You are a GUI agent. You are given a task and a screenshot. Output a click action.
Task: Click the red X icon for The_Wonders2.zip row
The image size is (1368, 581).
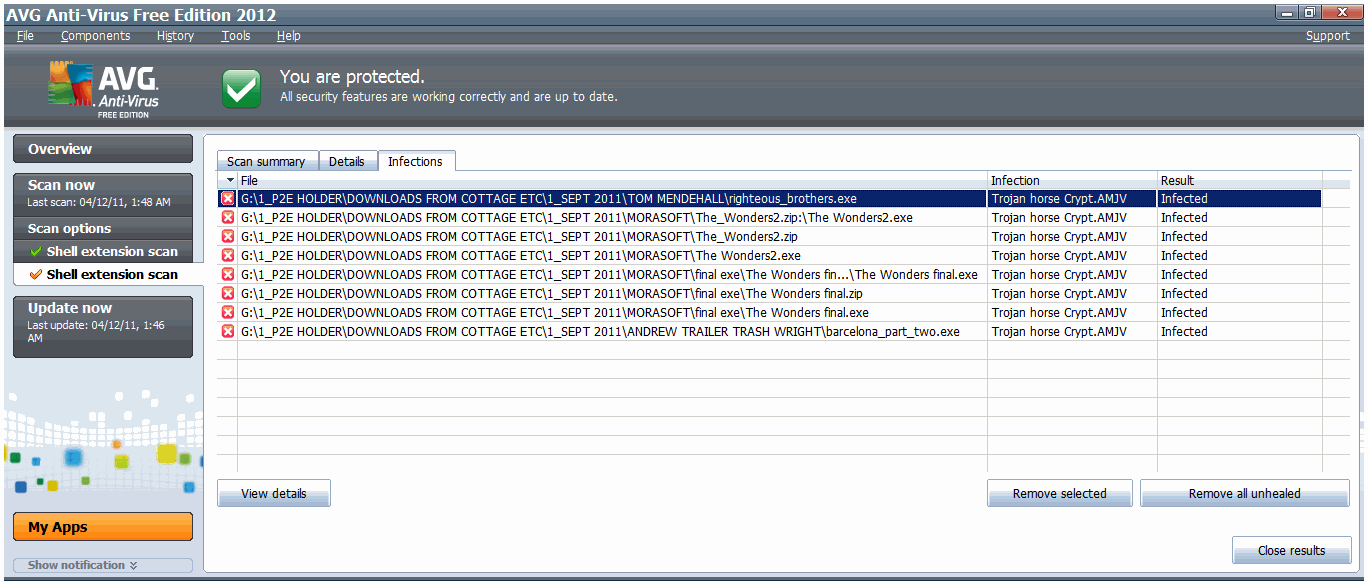point(227,237)
